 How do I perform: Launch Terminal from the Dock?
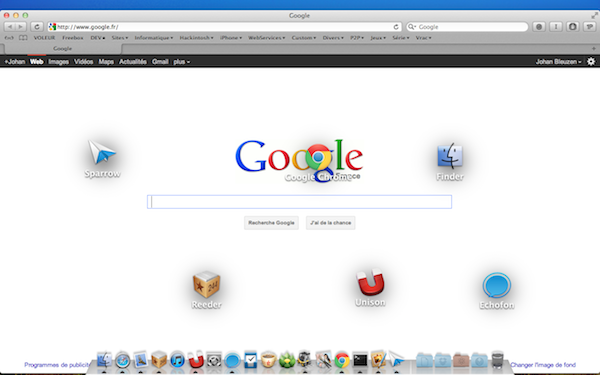coord(360,360)
